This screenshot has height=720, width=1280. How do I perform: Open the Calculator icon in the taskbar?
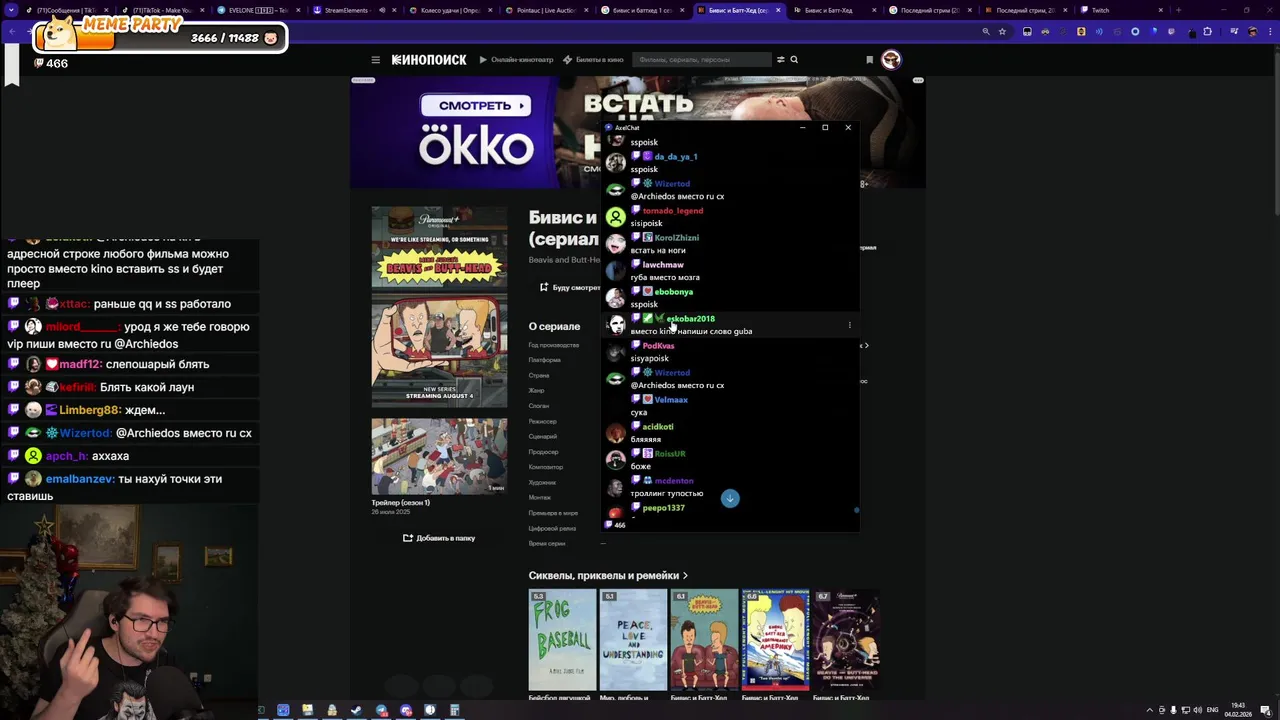coord(454,710)
